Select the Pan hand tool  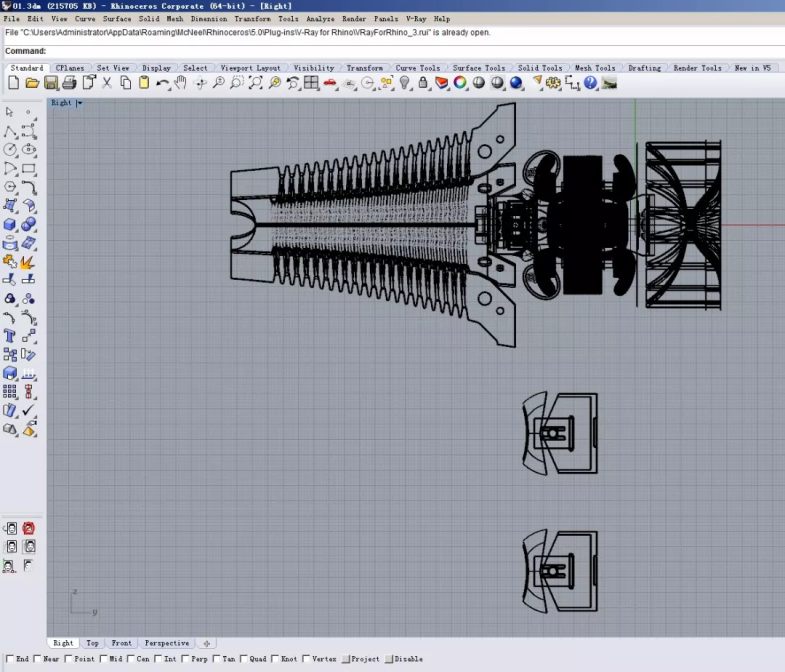coord(181,83)
